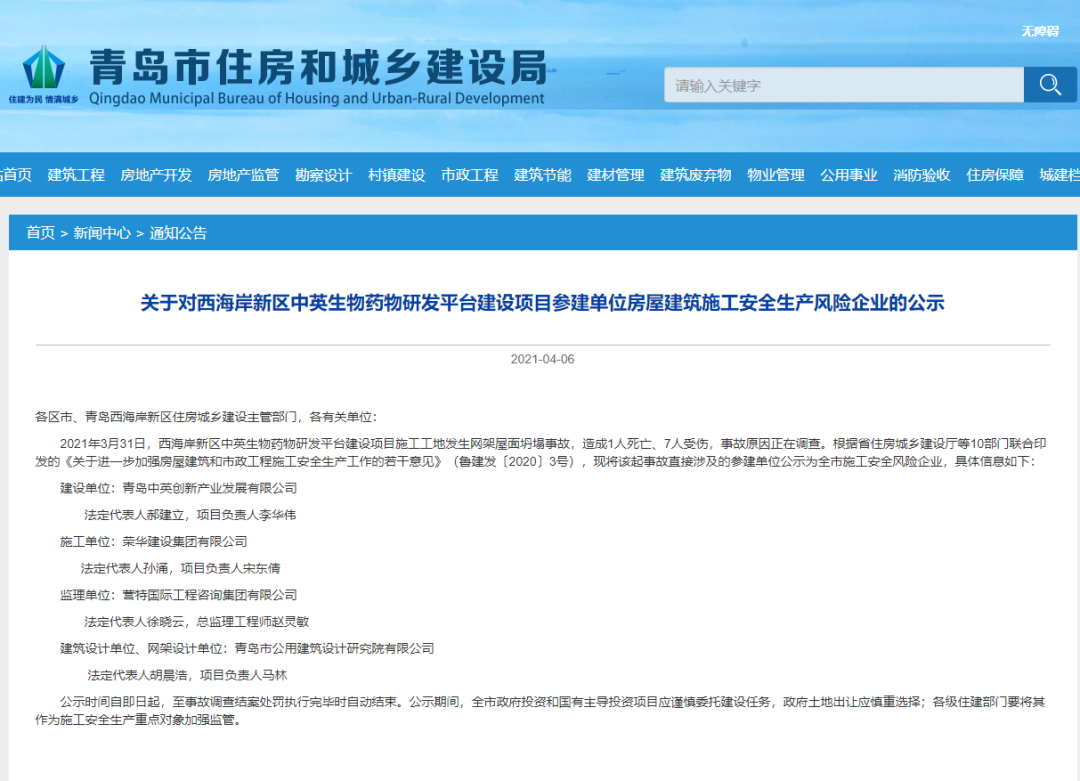Open the 首页 navigation menu item
Screen dimensions: 1080x781
(x=15, y=175)
